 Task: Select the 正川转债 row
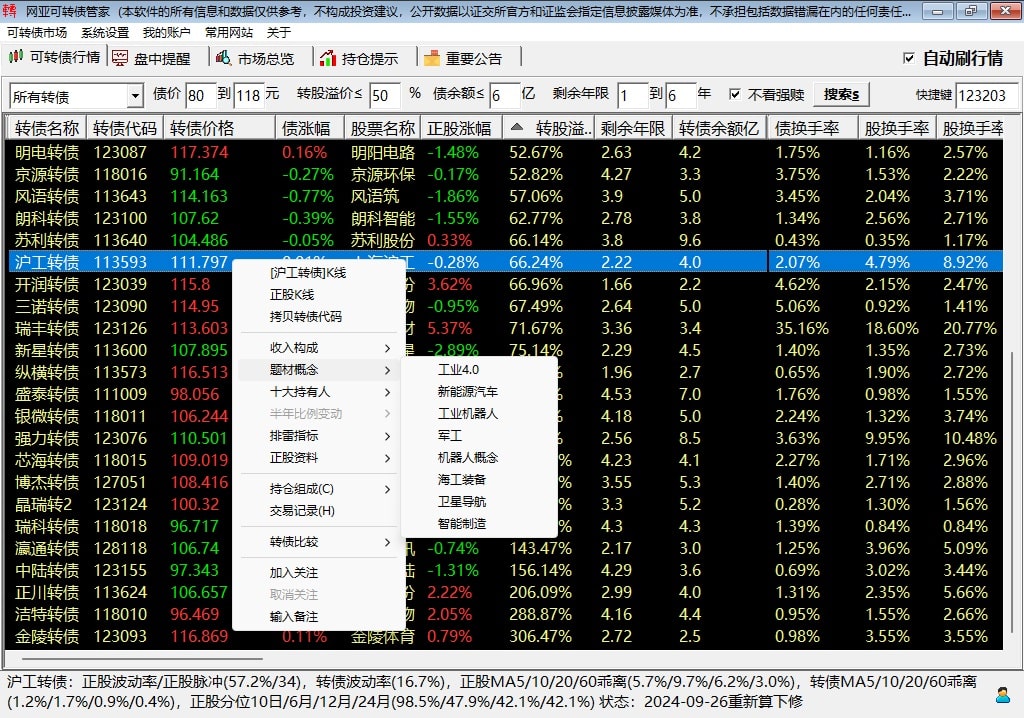[x=506, y=593]
